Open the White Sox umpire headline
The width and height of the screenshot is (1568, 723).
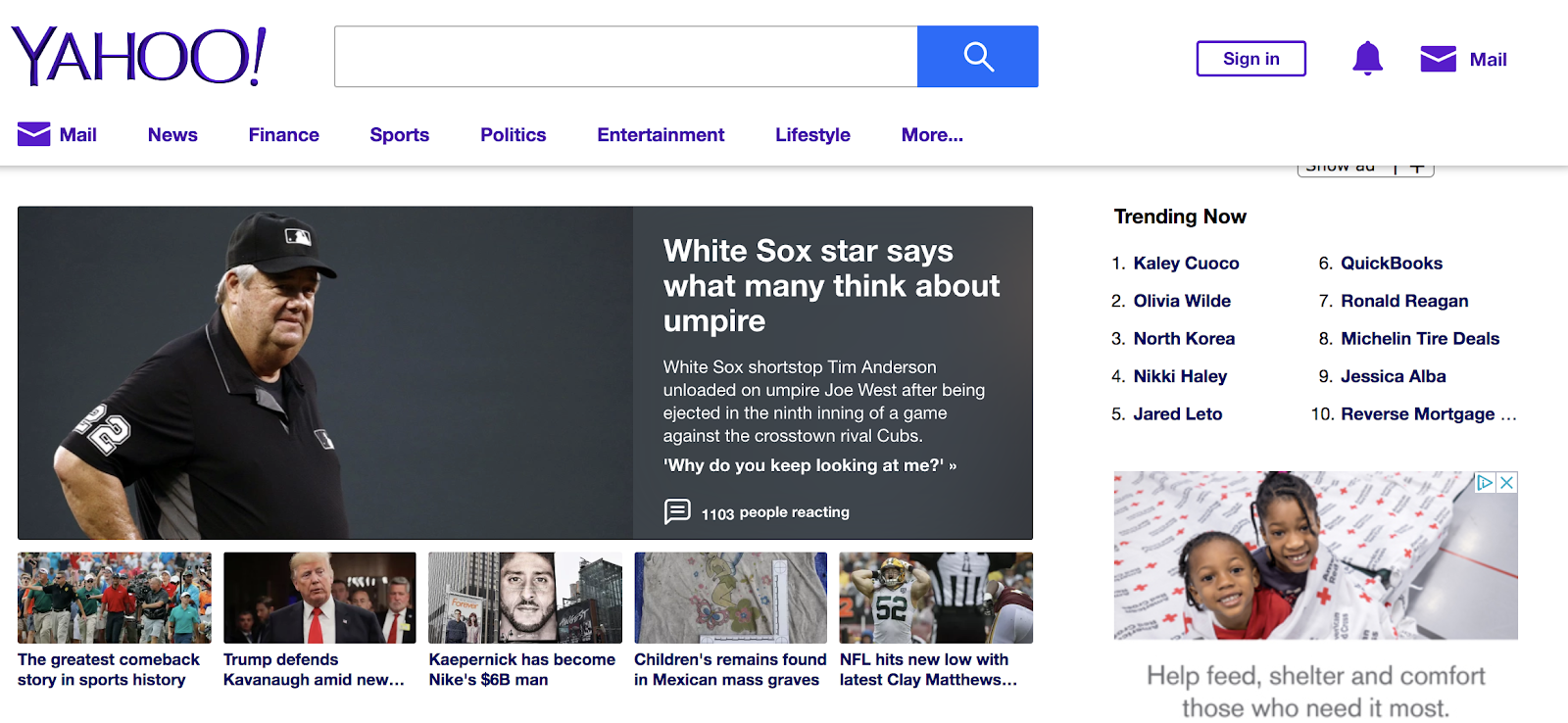point(831,286)
